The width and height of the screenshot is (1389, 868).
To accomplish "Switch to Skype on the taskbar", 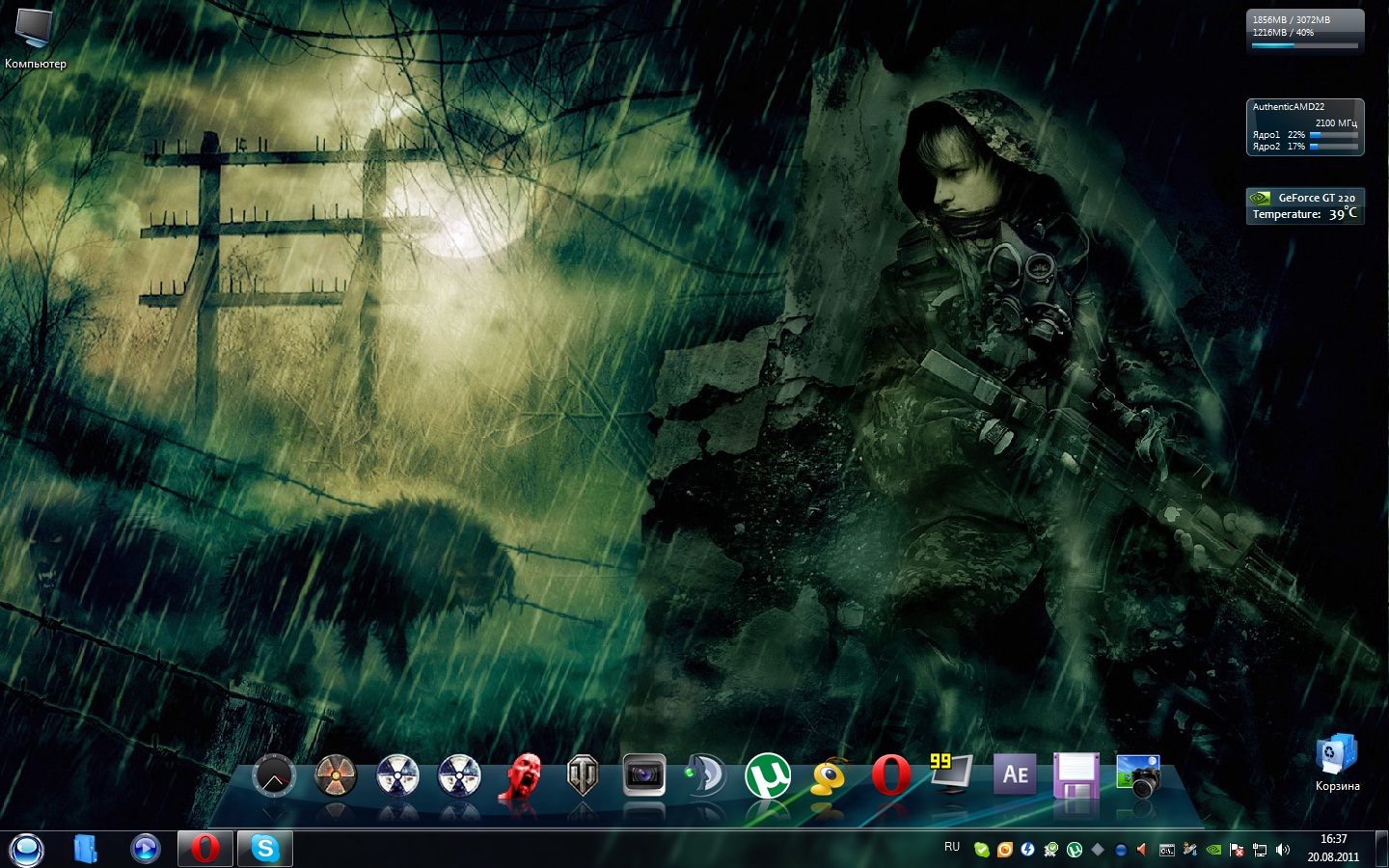I will 264,849.
